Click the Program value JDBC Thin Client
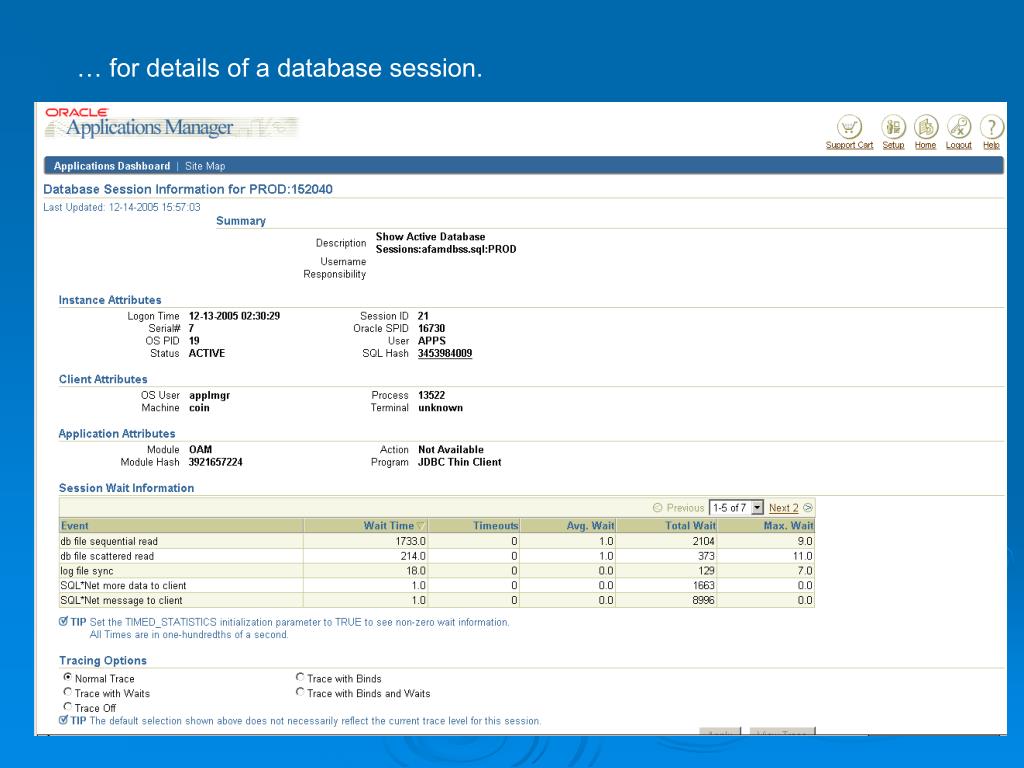Viewport: 1024px width, 768px height. (x=460, y=462)
